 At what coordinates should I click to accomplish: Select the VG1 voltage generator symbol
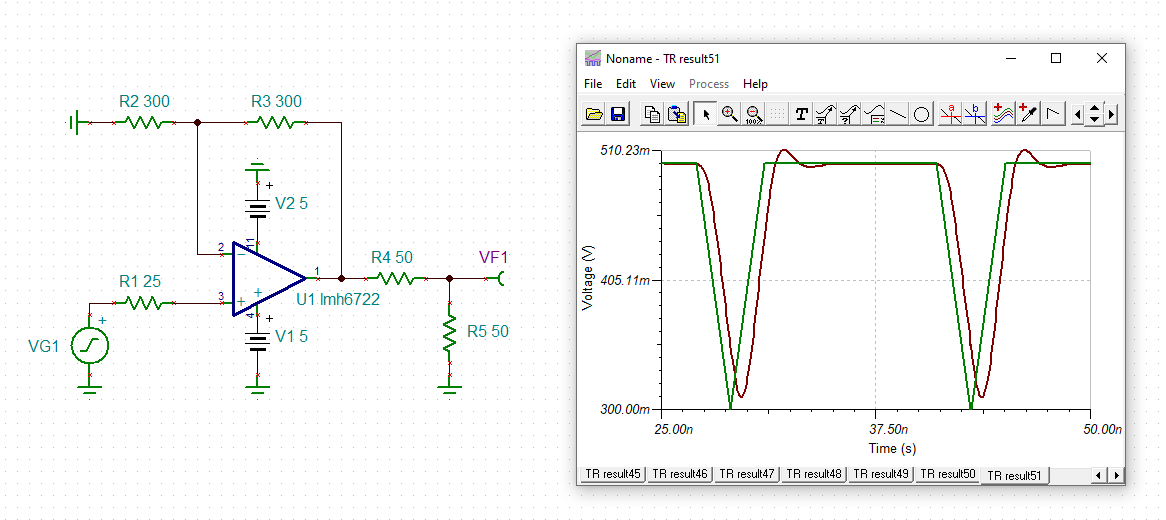[90, 345]
